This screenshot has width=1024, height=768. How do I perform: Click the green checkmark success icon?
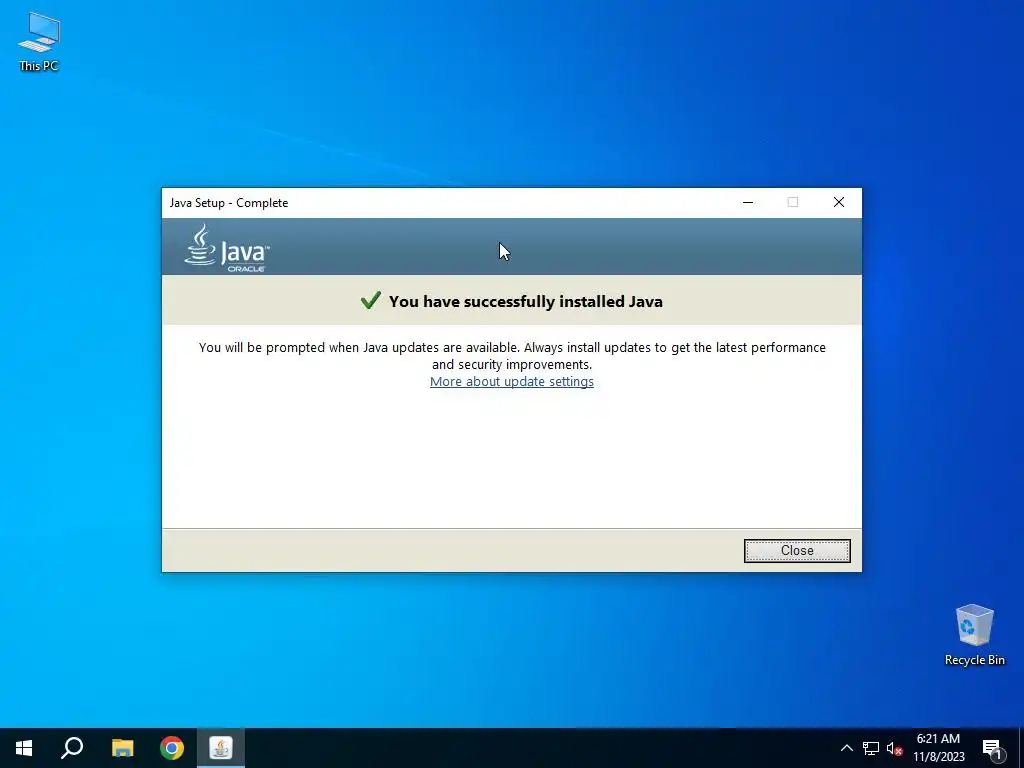pos(370,300)
